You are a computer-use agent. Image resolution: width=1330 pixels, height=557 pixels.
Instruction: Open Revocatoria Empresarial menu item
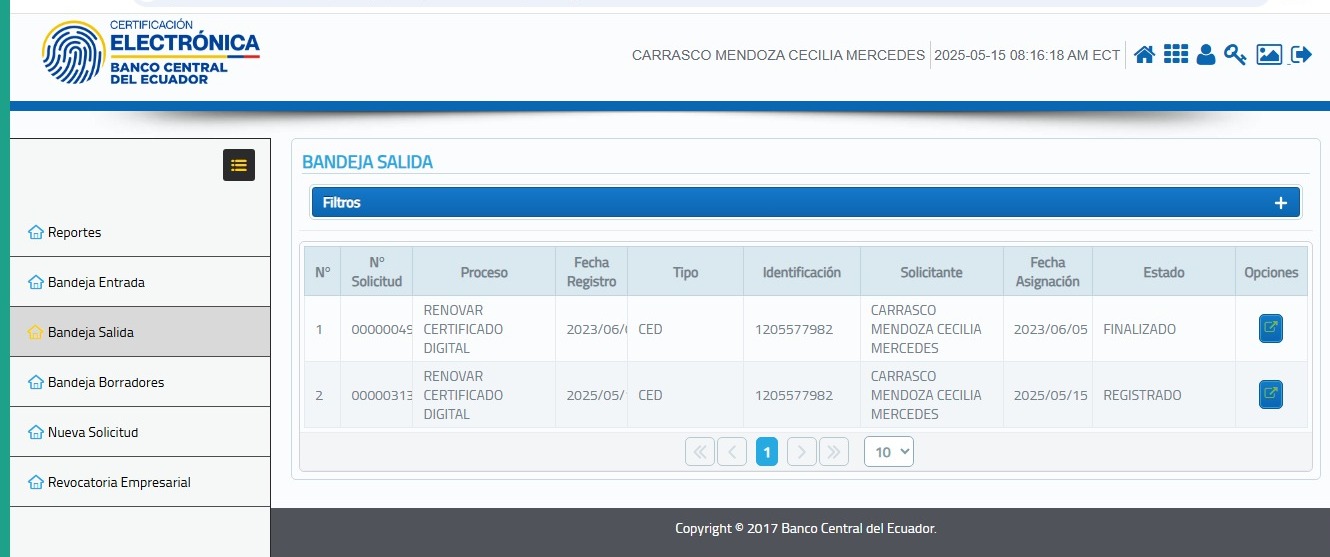tap(119, 482)
